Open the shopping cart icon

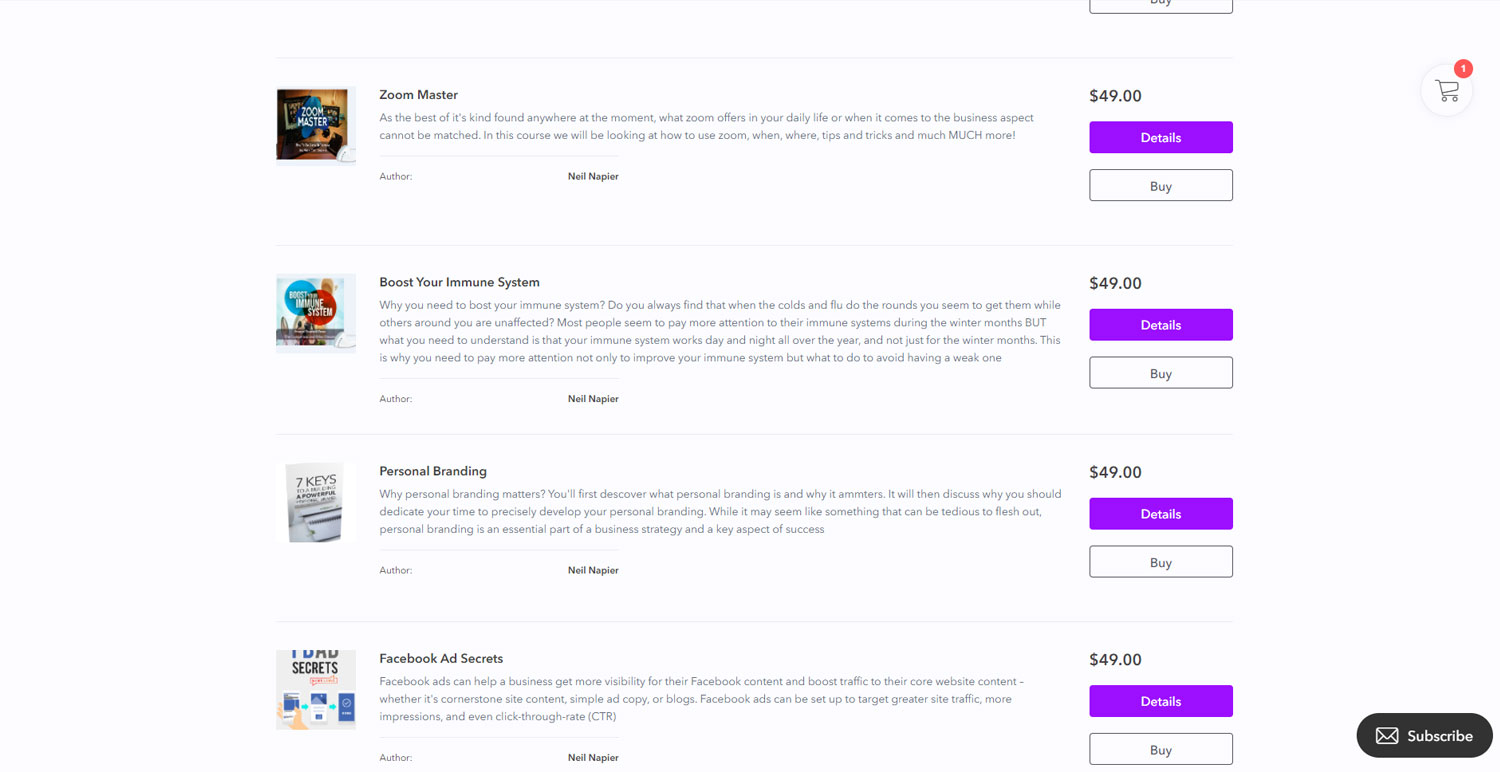coord(1446,91)
